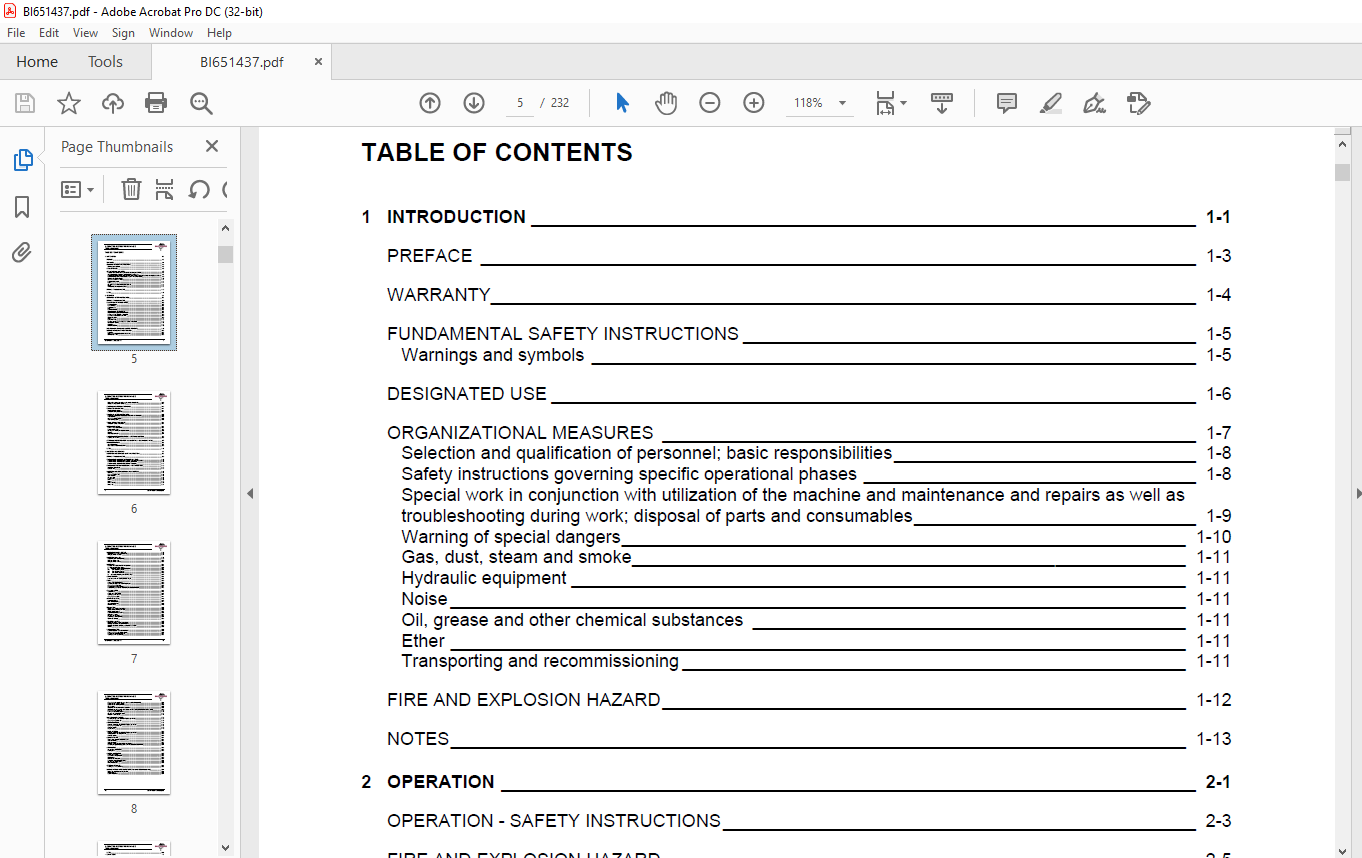Open the View menu

(x=85, y=33)
